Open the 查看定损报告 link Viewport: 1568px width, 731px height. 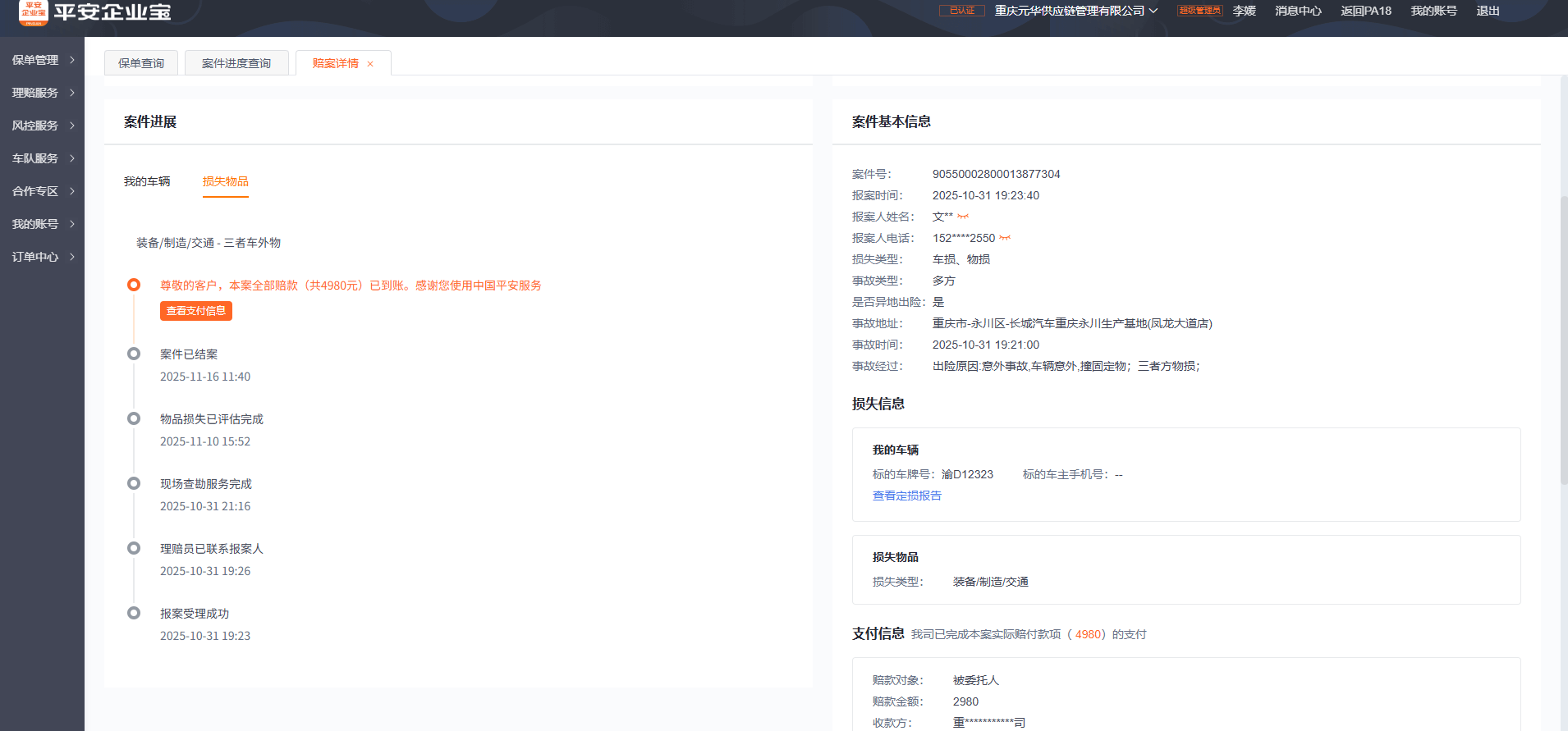tap(906, 496)
